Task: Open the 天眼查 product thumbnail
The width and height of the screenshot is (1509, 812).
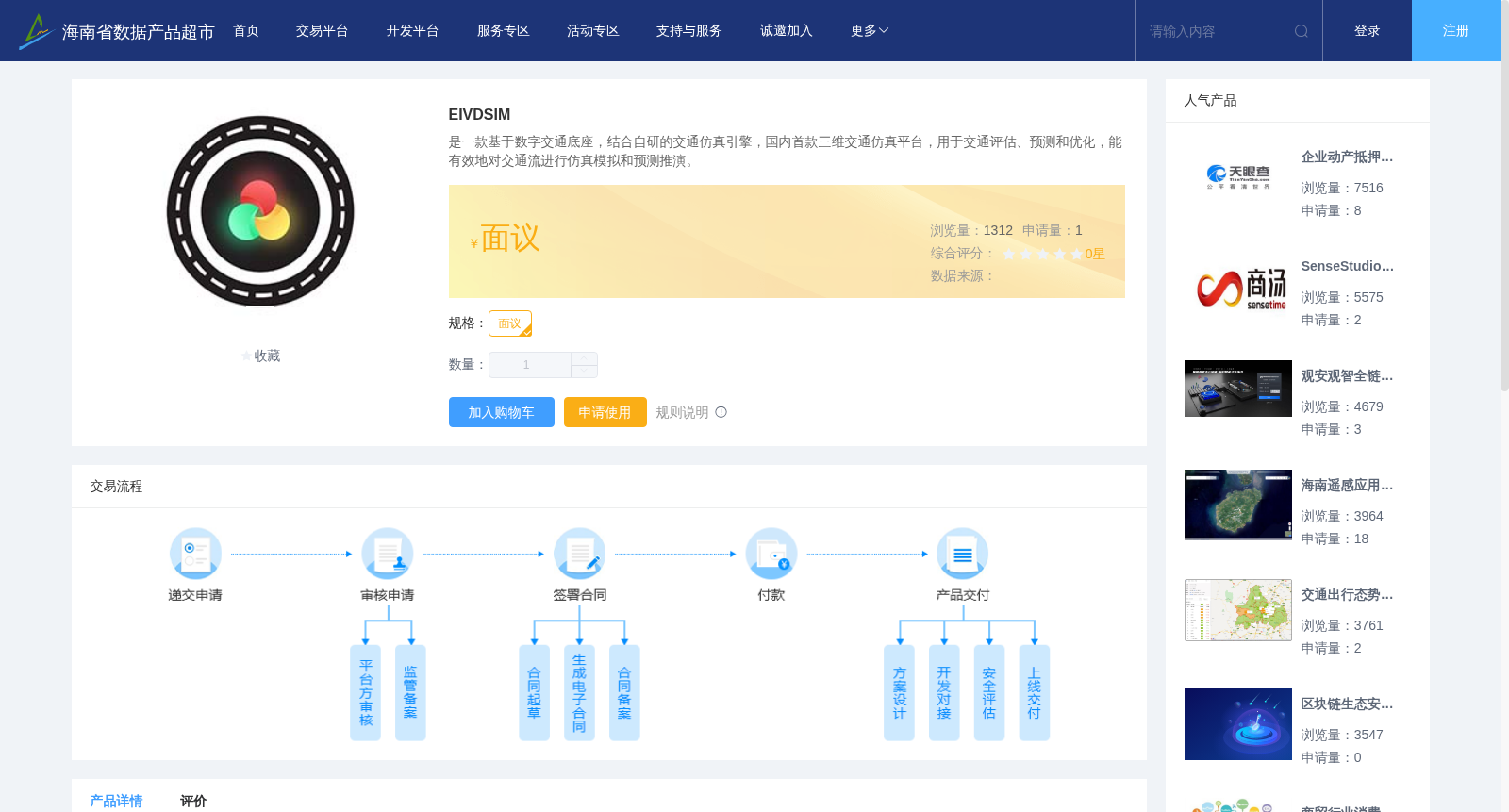Action: point(1238,177)
